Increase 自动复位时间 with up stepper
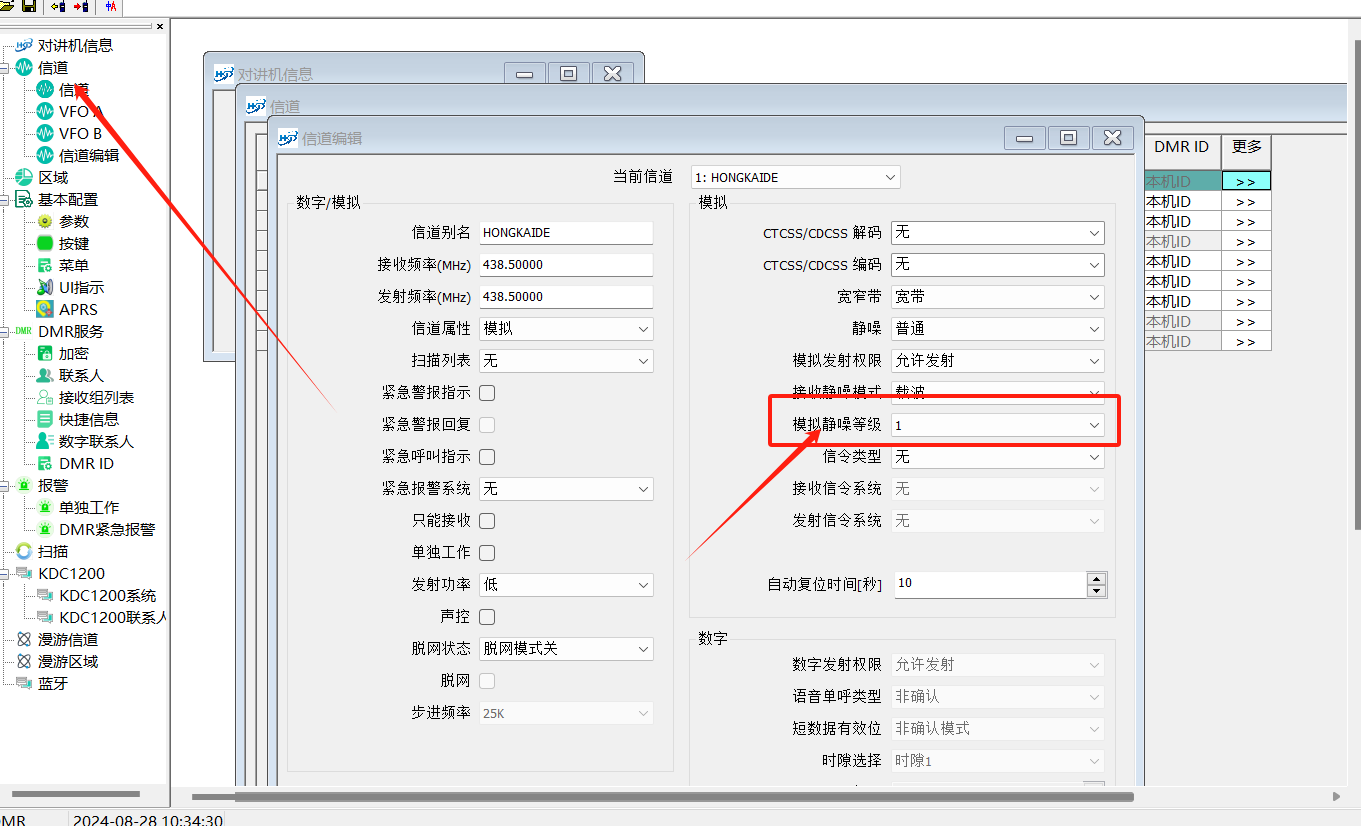Viewport: 1361px width, 826px height. click(1096, 577)
